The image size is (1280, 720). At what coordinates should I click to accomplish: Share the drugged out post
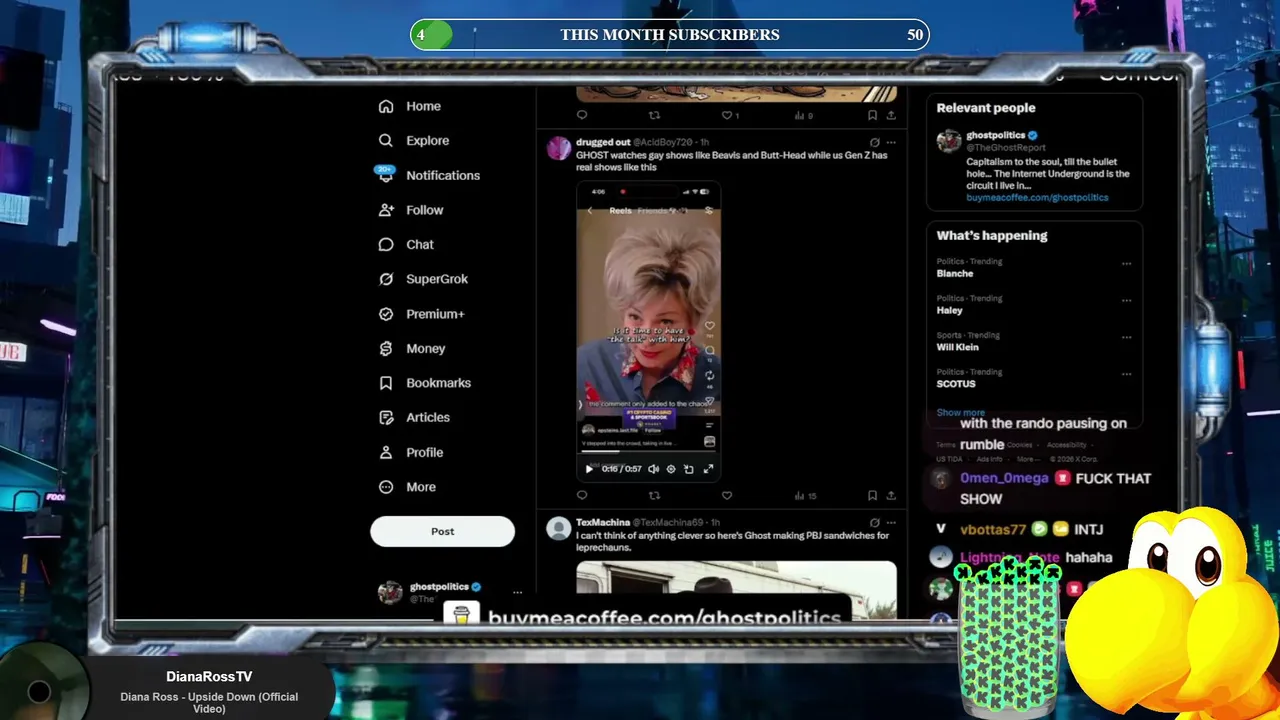pos(891,495)
